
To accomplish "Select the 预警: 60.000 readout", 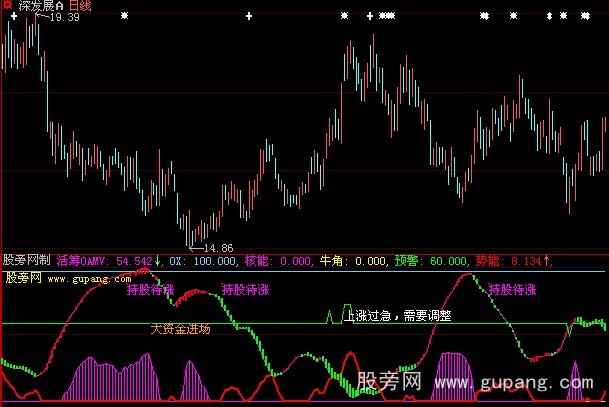I will tap(430, 261).
